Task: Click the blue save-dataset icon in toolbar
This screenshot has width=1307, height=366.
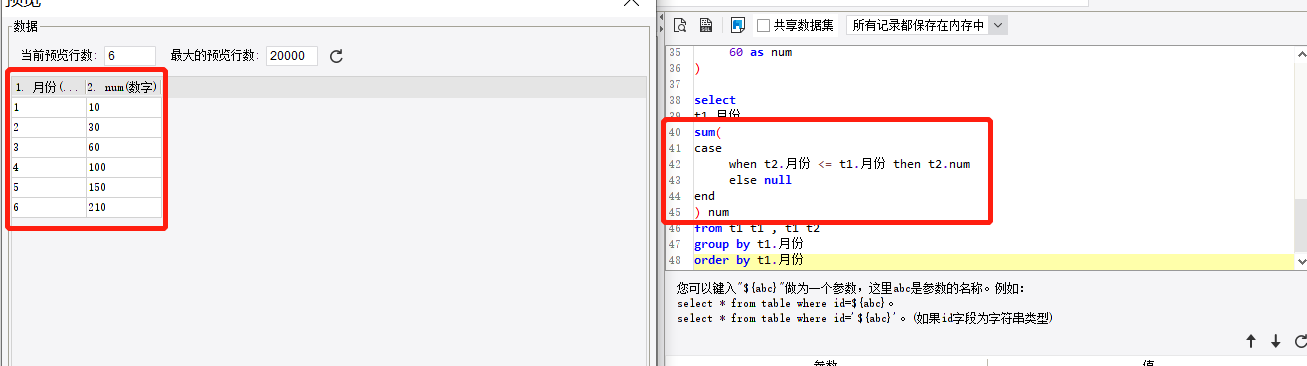Action: 738,25
